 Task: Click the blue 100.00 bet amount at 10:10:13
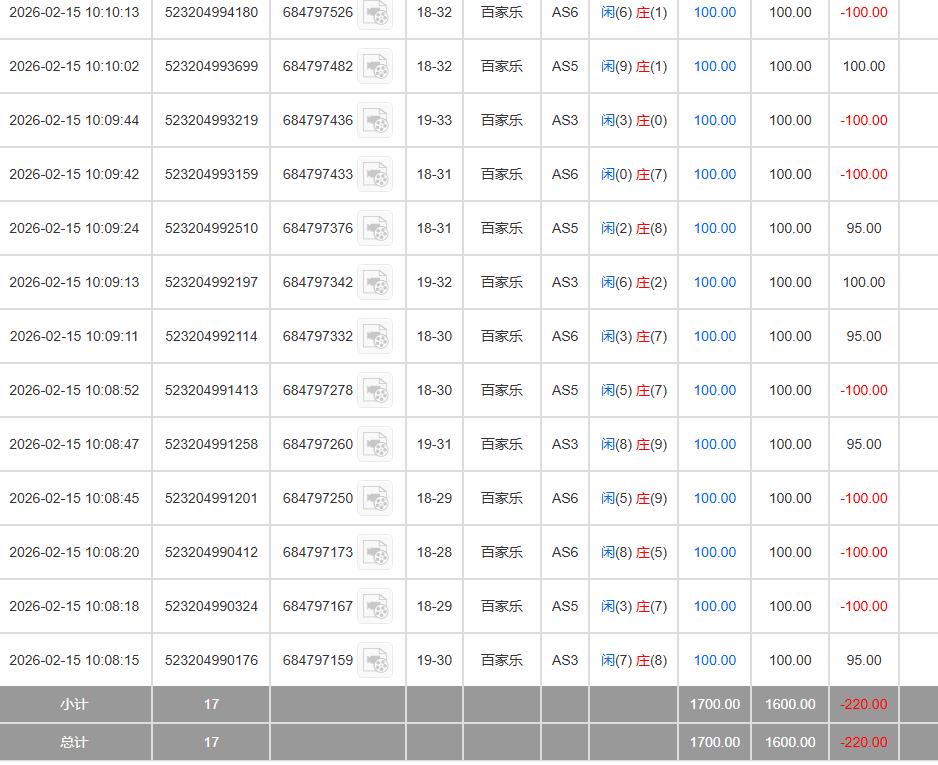pos(714,13)
